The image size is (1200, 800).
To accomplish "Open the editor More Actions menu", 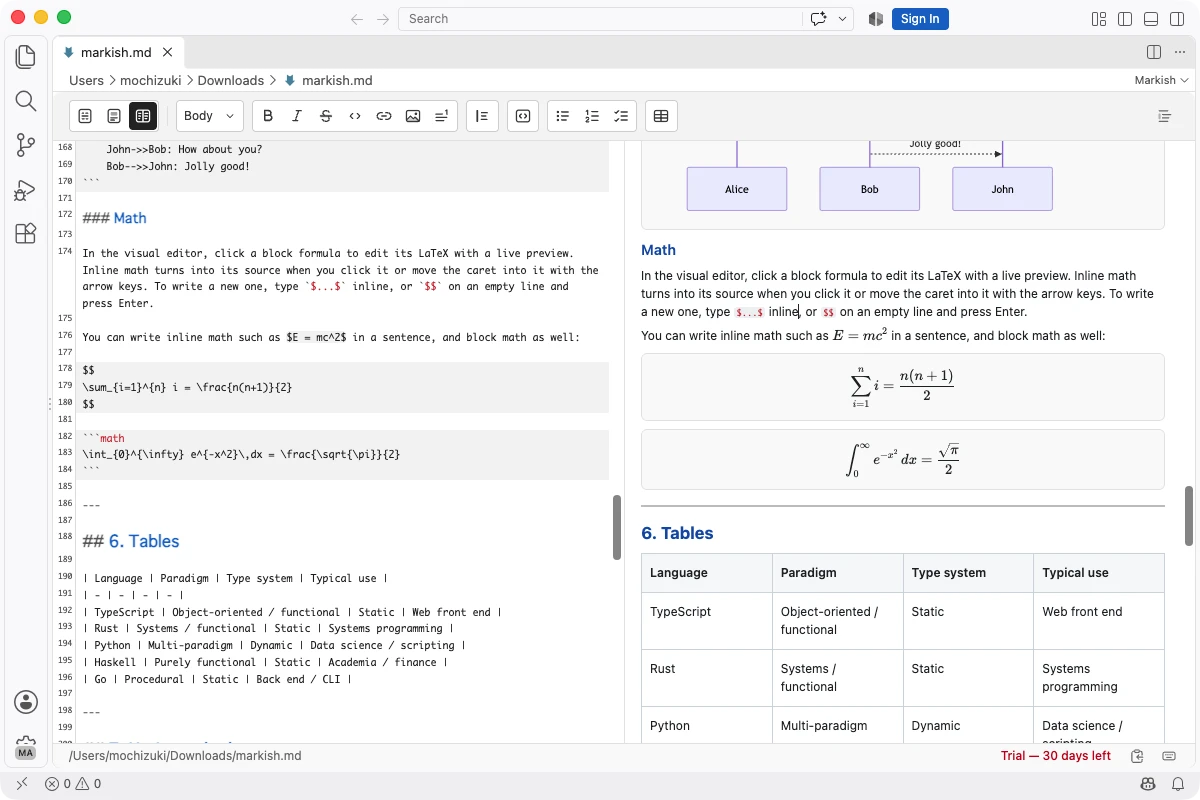I will point(1181,52).
